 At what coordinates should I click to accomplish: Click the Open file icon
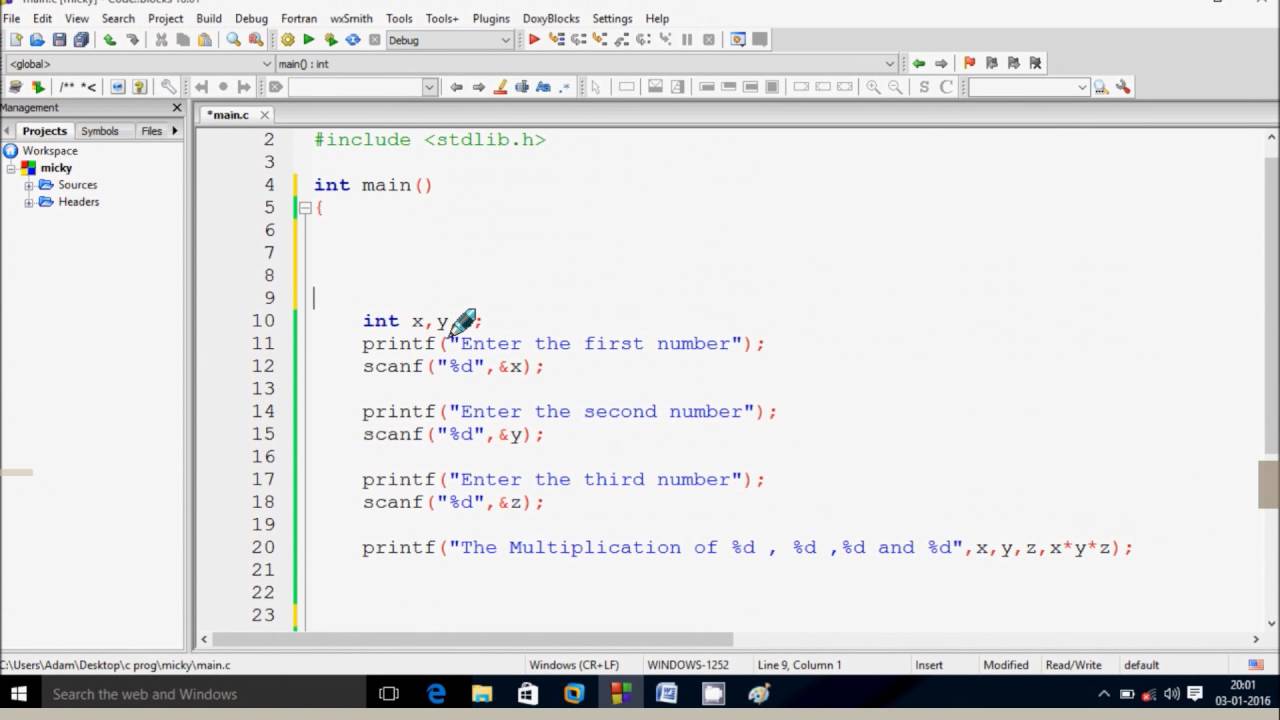pyautogui.click(x=37, y=40)
